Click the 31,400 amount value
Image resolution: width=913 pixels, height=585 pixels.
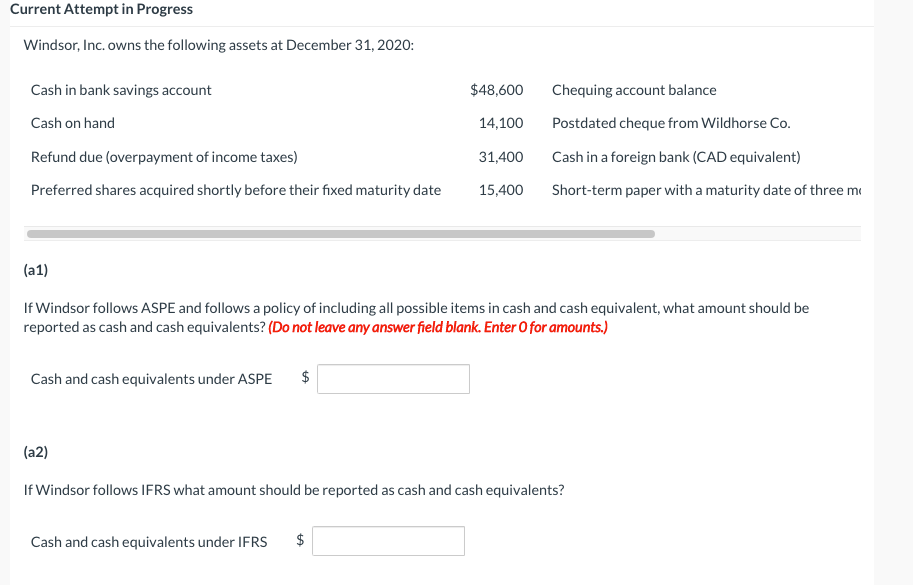pos(505,156)
